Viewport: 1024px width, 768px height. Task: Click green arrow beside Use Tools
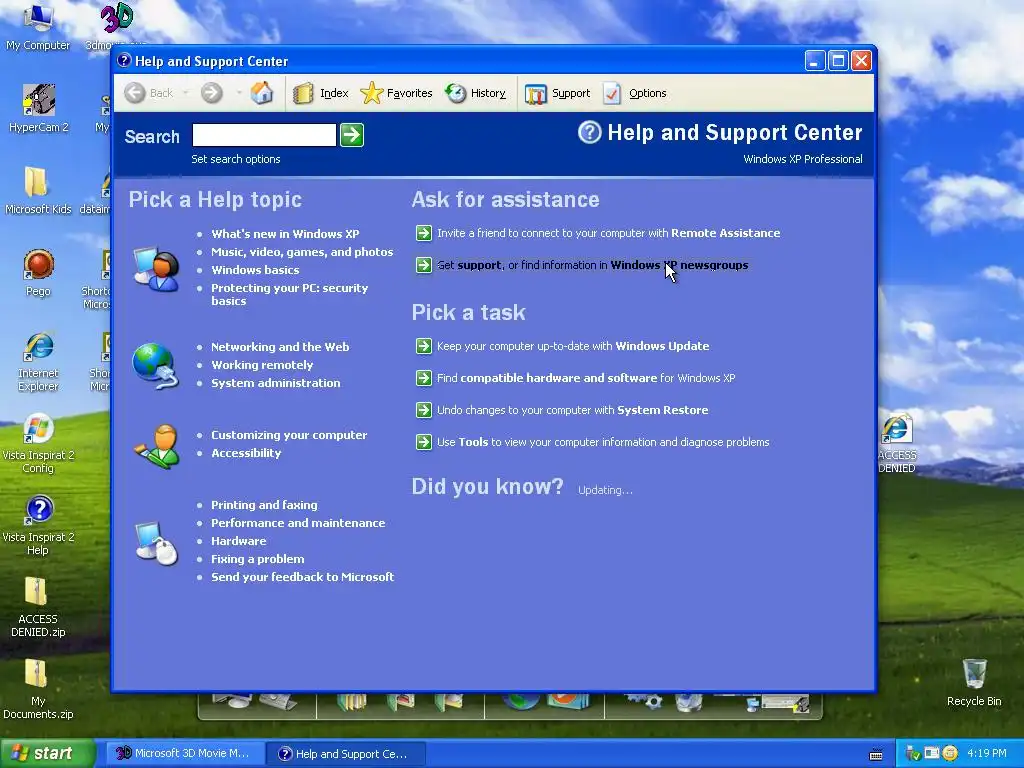tap(424, 442)
